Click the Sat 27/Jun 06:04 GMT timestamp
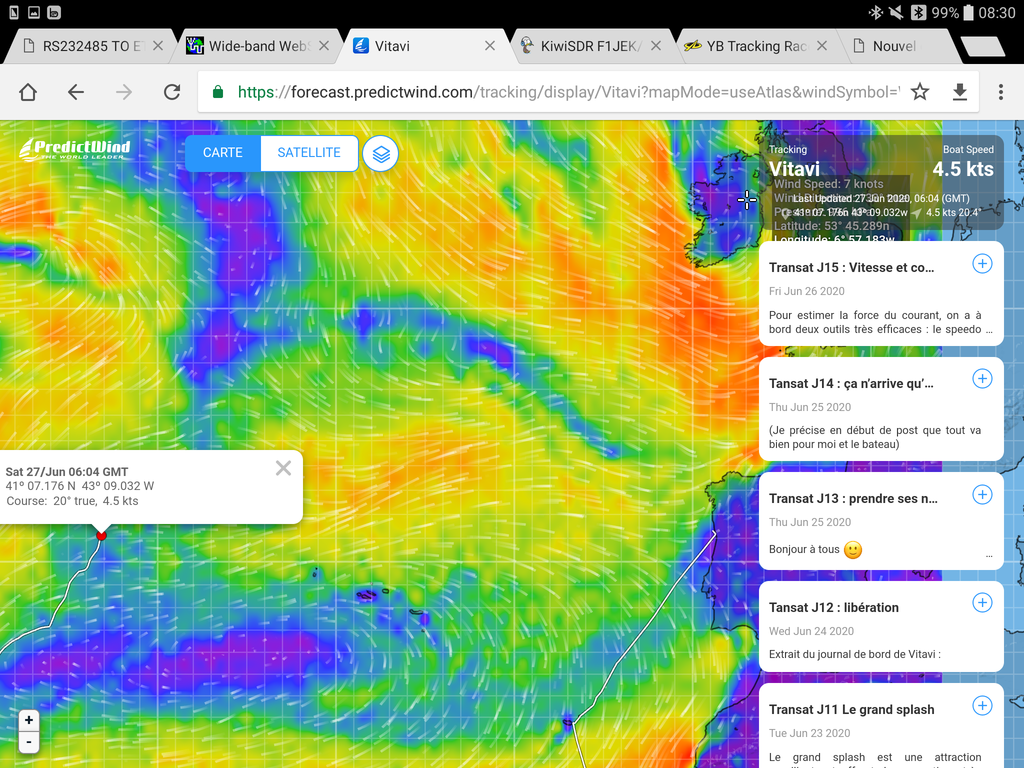This screenshot has height=768, width=1024. 67,472
